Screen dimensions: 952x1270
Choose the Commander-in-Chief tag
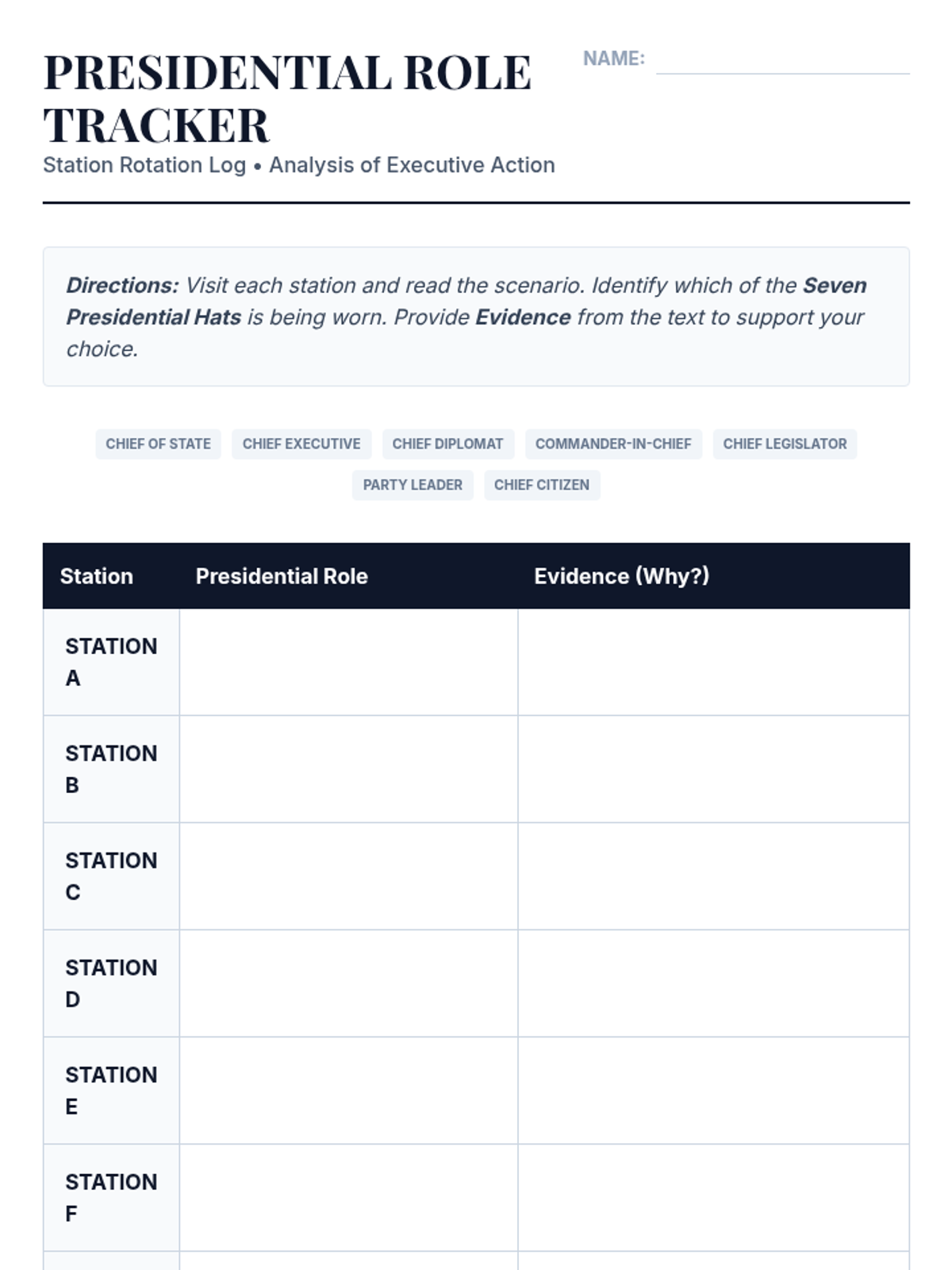pyautogui.click(x=613, y=444)
